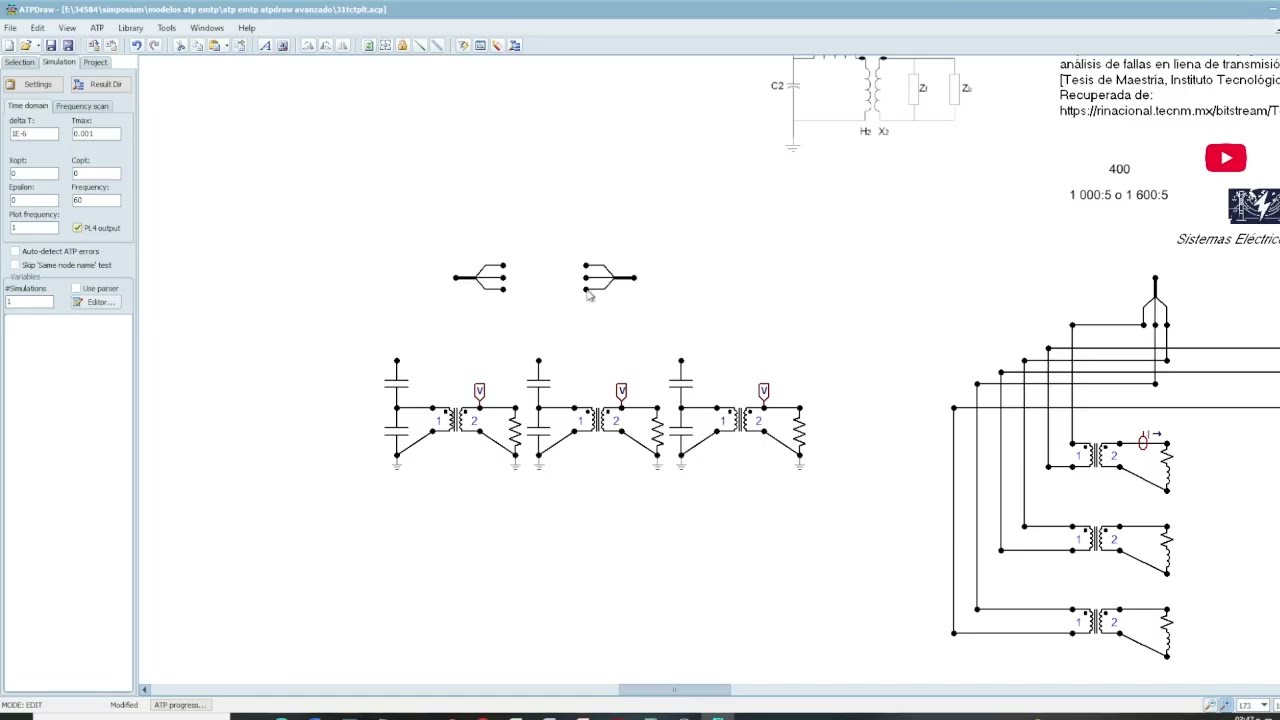Select the Frequency scan tab
The width and height of the screenshot is (1280, 720).
[x=82, y=106]
